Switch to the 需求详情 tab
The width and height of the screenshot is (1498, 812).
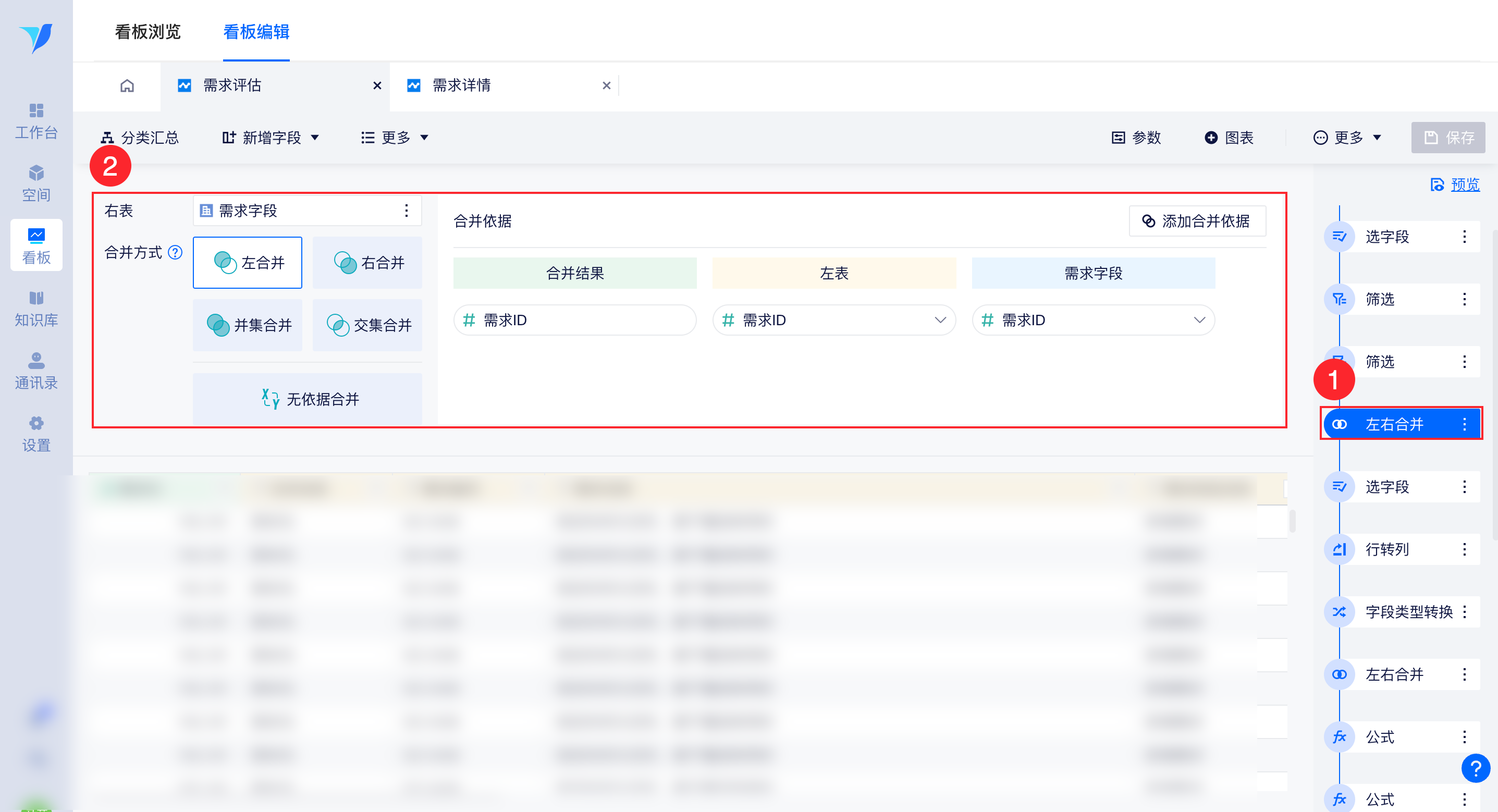[x=462, y=85]
